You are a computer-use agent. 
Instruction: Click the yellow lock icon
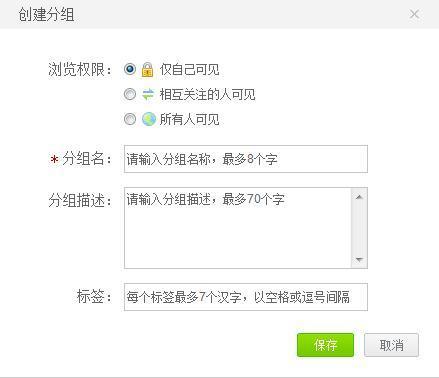click(x=147, y=70)
